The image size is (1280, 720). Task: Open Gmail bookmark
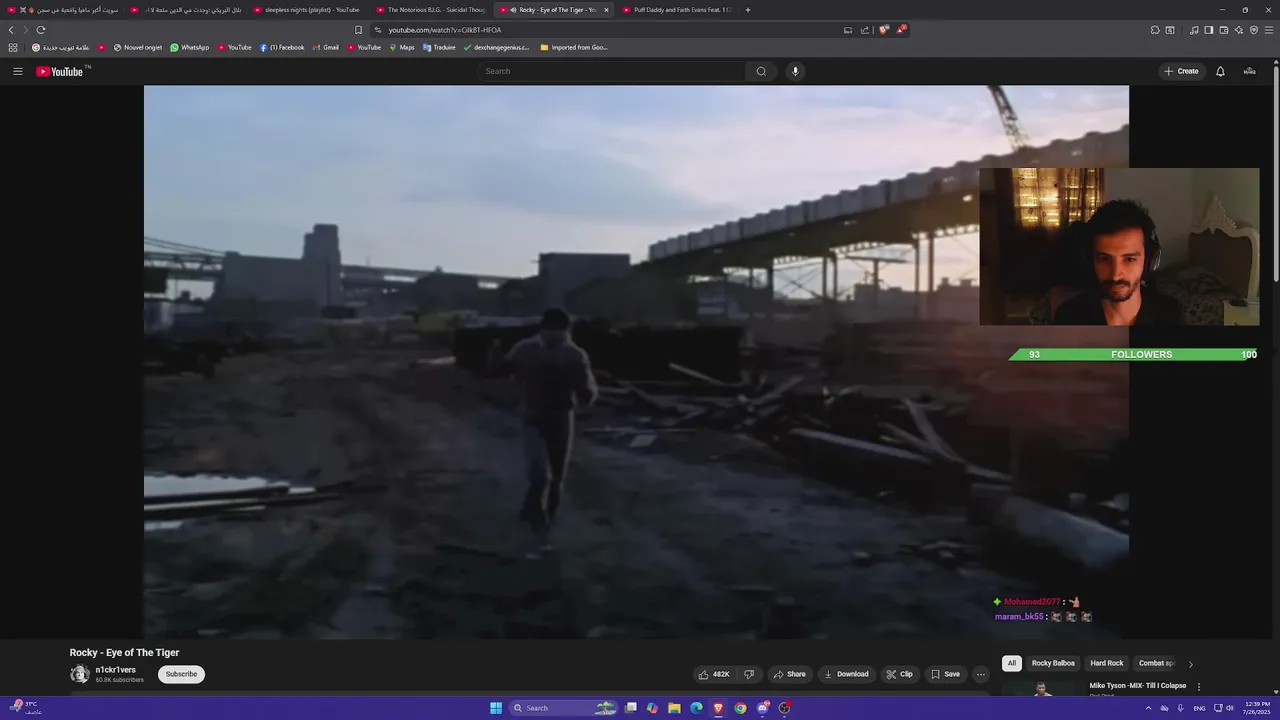(326, 47)
